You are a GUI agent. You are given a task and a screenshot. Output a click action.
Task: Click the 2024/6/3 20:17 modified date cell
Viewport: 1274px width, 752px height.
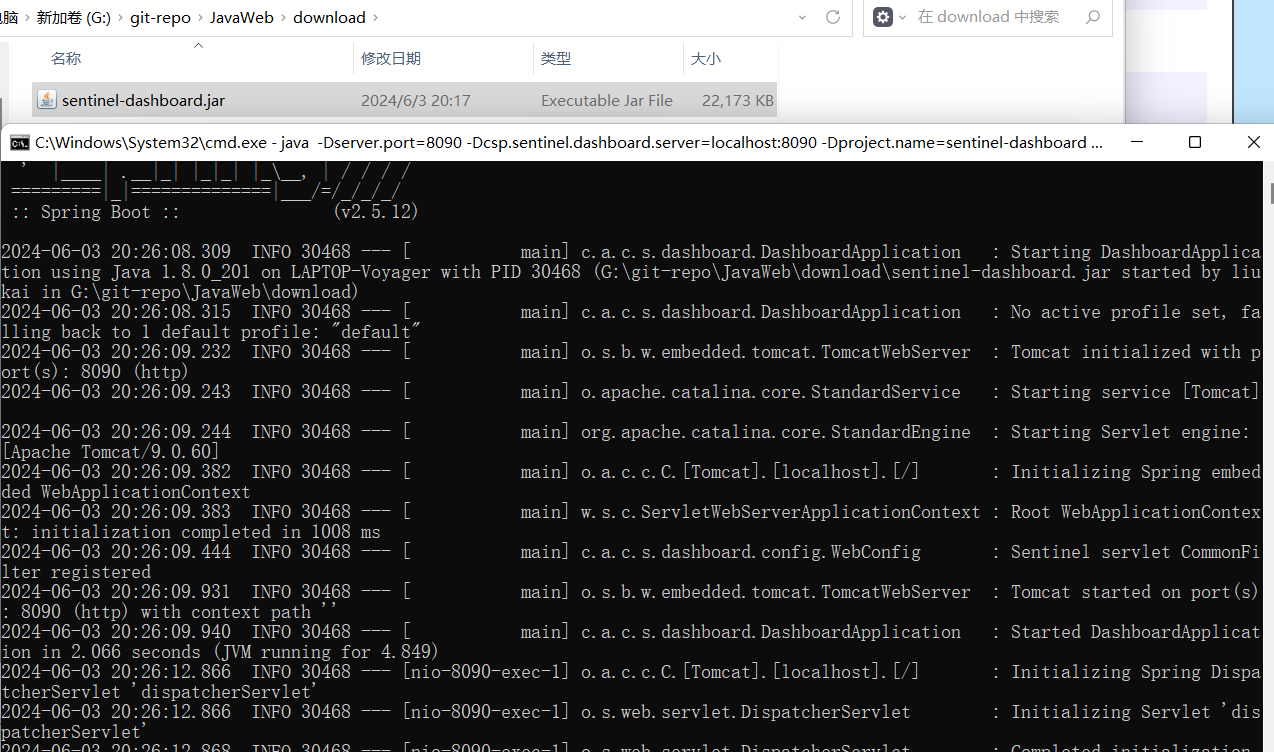tap(416, 100)
